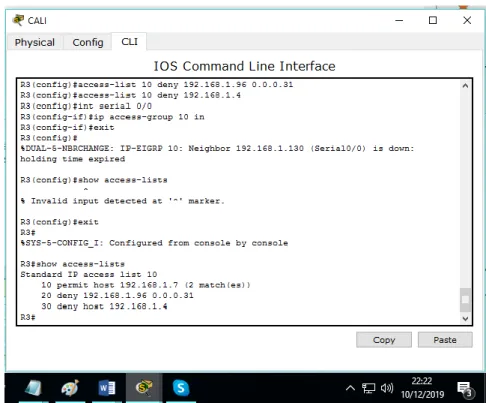Close the CALI window
This screenshot has width=486, height=403.
coord(467,20)
